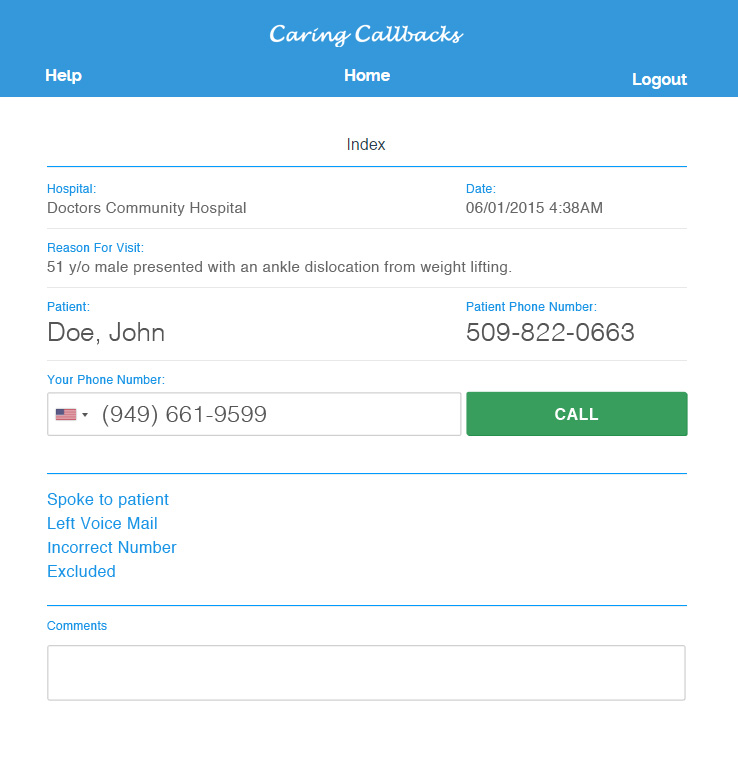Choose the Incorrect Number option
The width and height of the screenshot is (738, 775).
[112, 548]
